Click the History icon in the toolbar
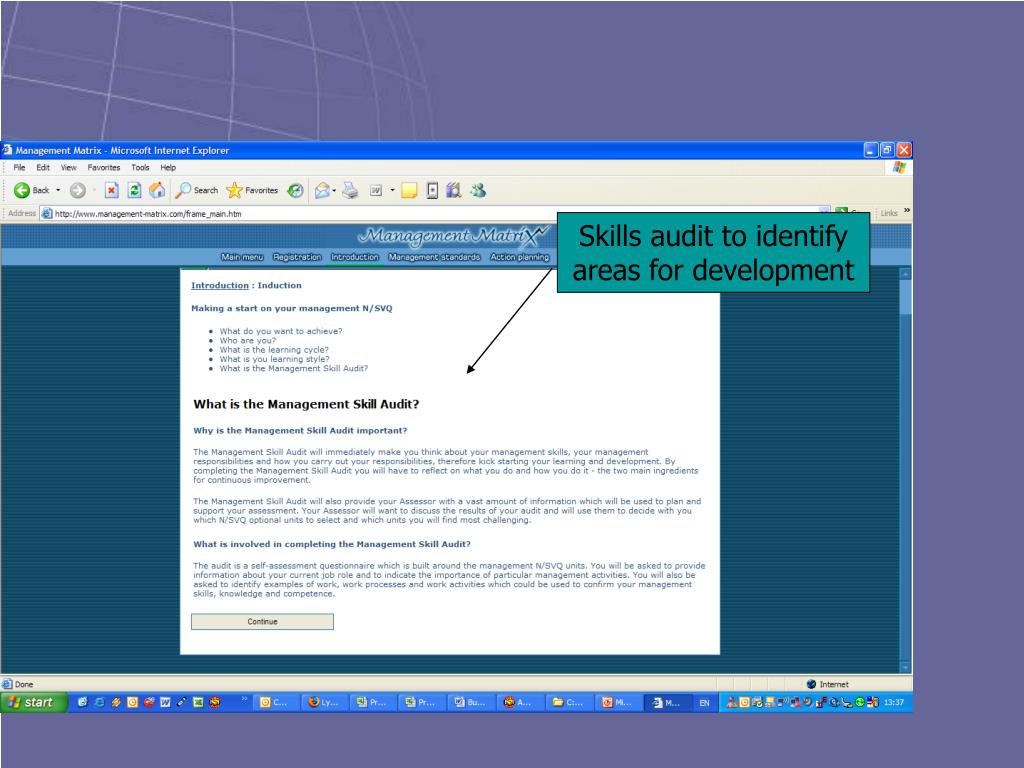The width and height of the screenshot is (1024, 768). click(296, 191)
